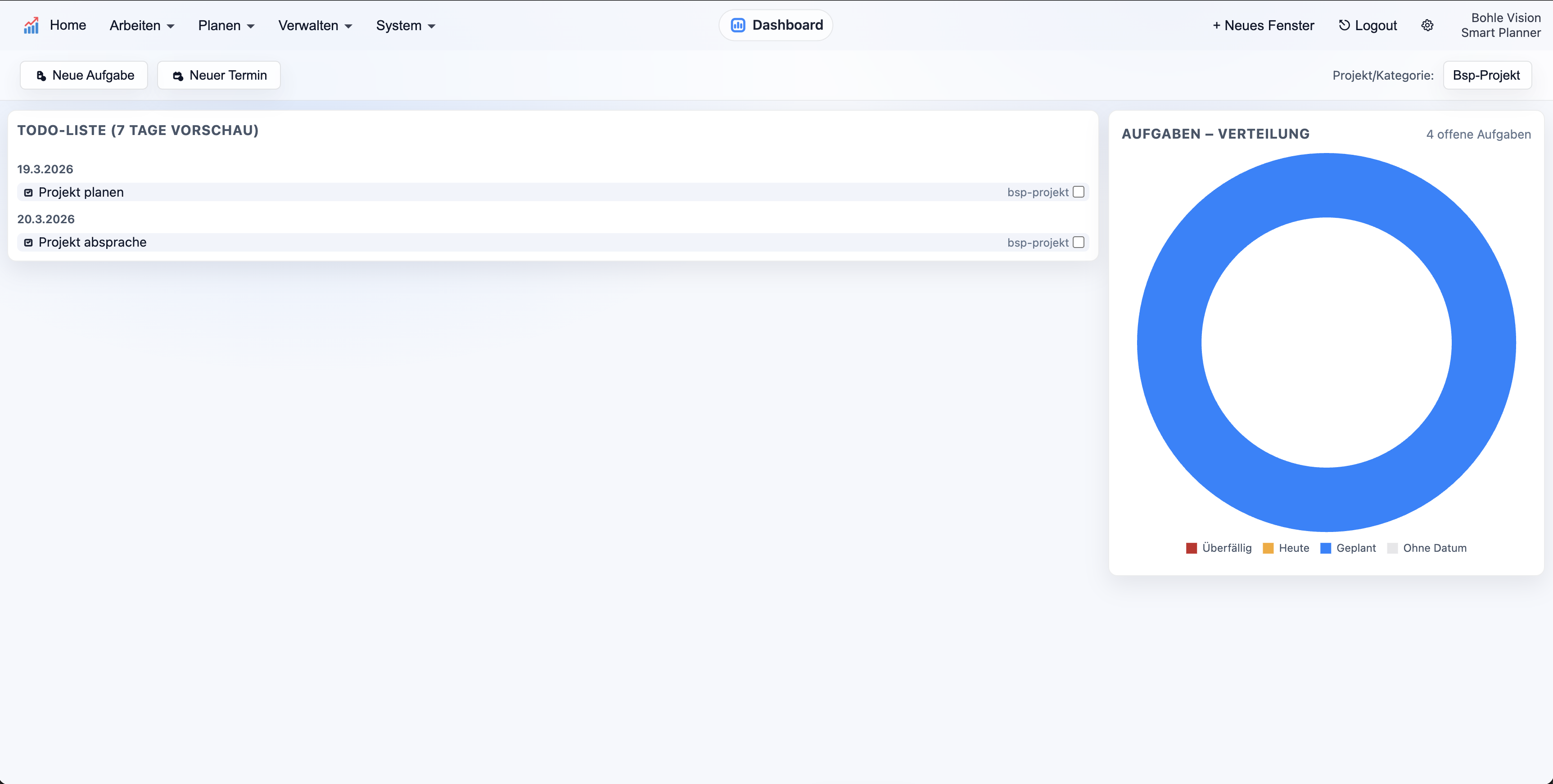Image resolution: width=1553 pixels, height=784 pixels.
Task: Expand the Arbeiten dropdown menu
Action: 142,25
